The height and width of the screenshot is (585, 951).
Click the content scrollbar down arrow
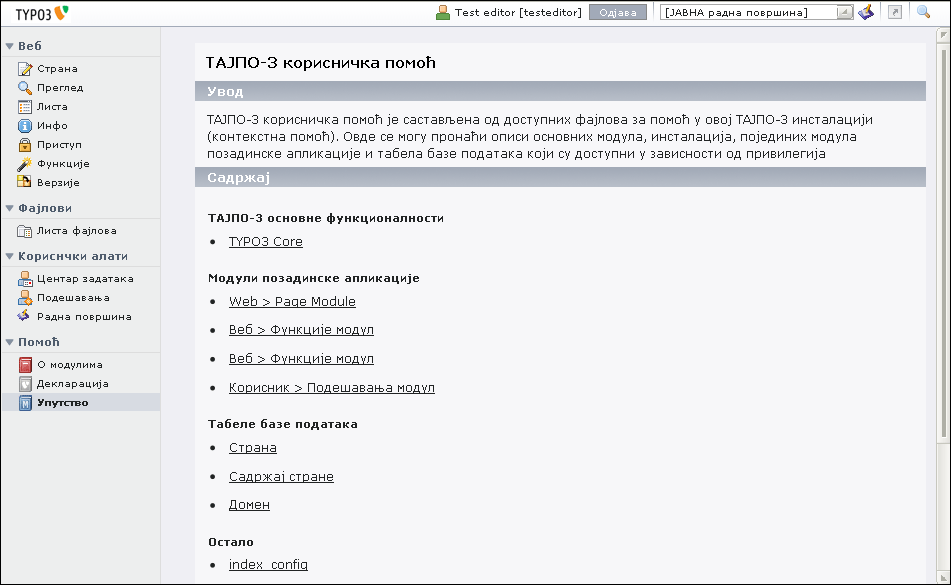(943, 577)
